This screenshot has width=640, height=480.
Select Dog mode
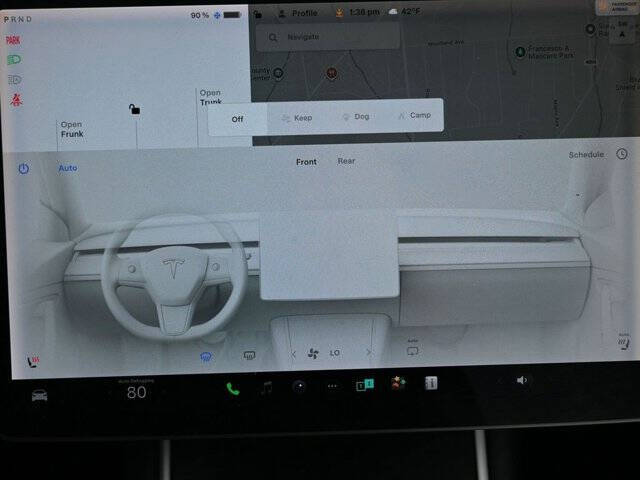pos(356,117)
